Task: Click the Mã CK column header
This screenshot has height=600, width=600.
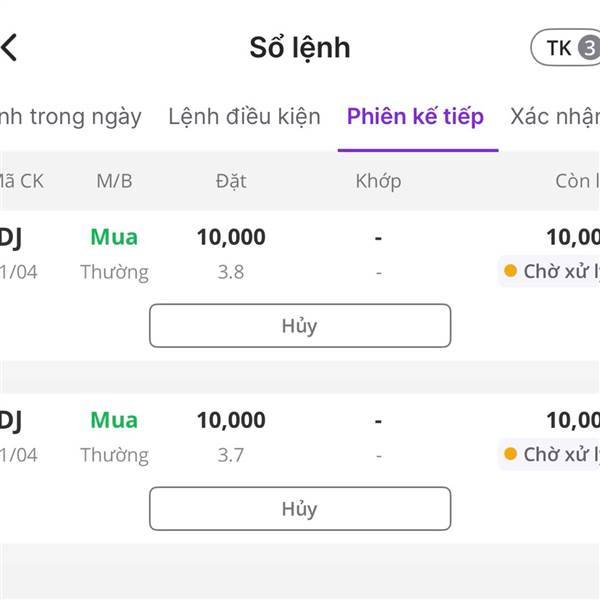Action: [20, 181]
